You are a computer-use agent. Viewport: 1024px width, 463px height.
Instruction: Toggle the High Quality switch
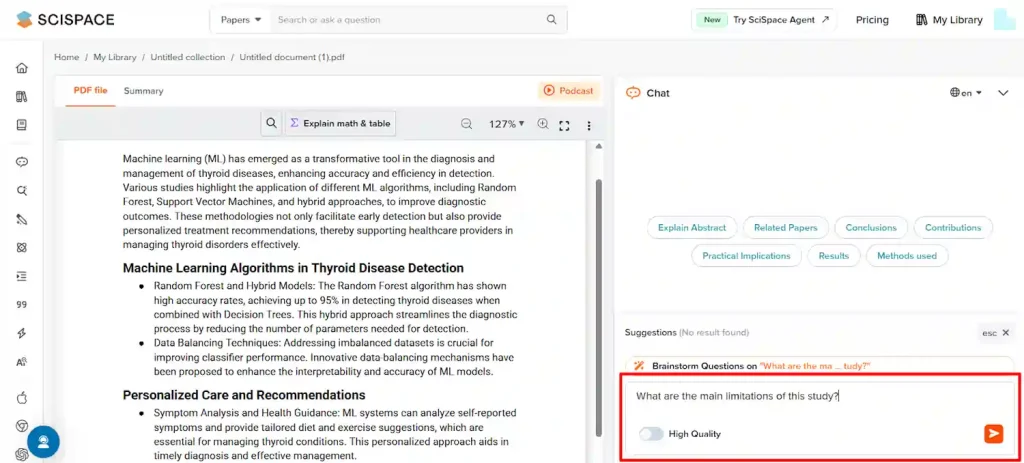click(651, 434)
